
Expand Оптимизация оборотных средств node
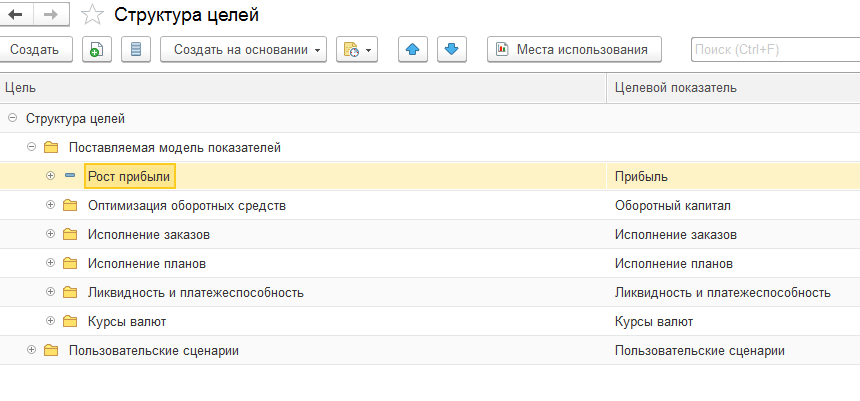coord(50,206)
